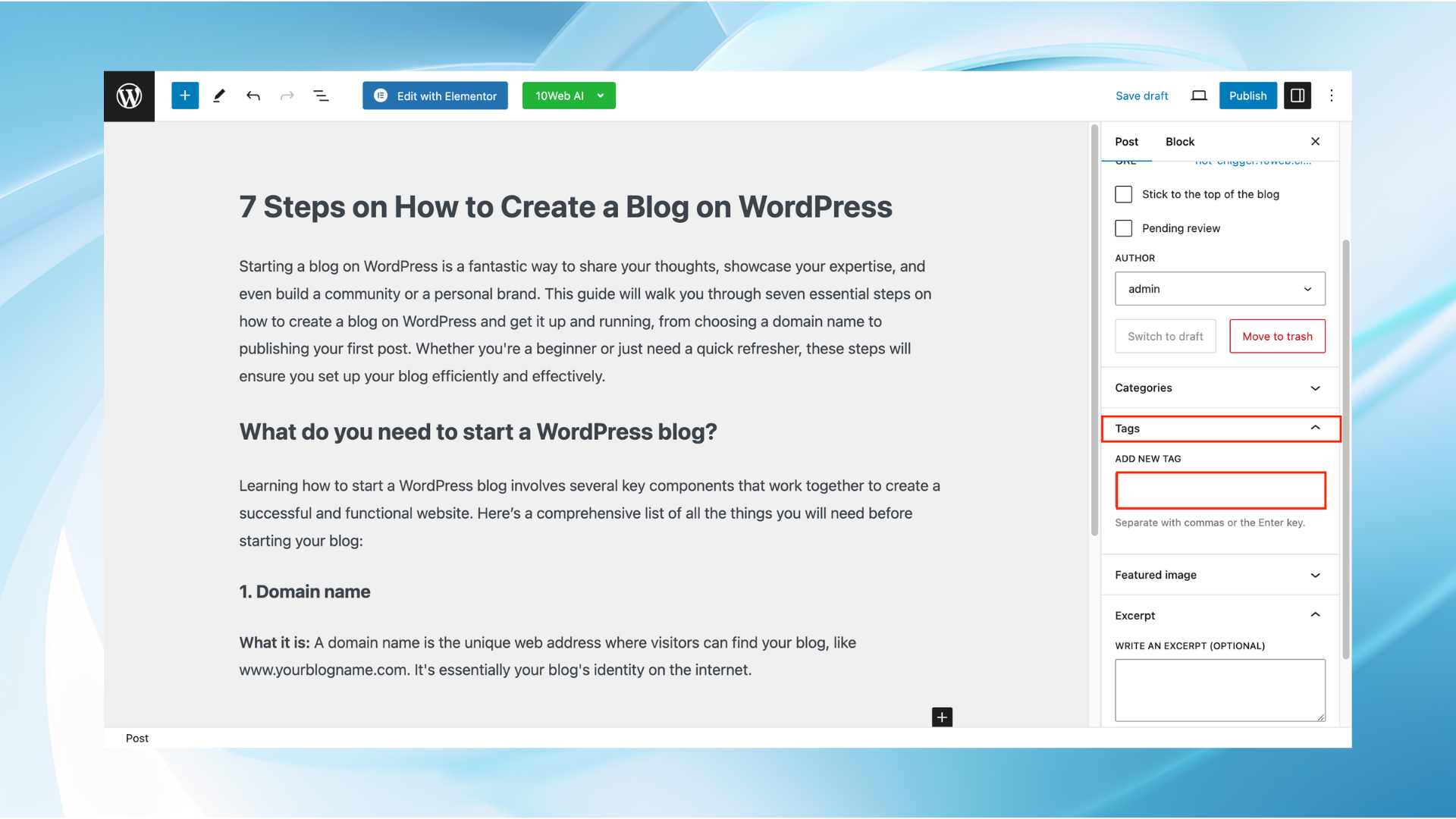Switch to the Block tab
This screenshot has height=819, width=1456.
pyautogui.click(x=1180, y=142)
